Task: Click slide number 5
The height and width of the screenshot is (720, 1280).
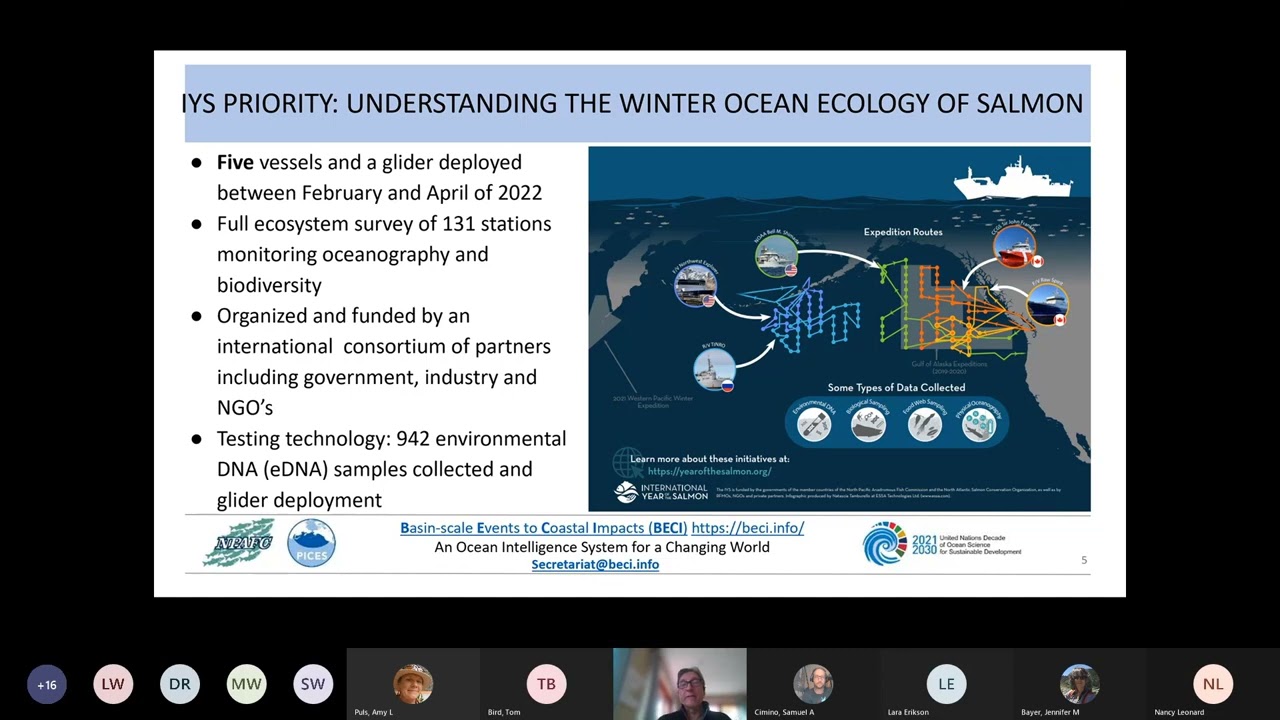Action: pyautogui.click(x=1084, y=560)
